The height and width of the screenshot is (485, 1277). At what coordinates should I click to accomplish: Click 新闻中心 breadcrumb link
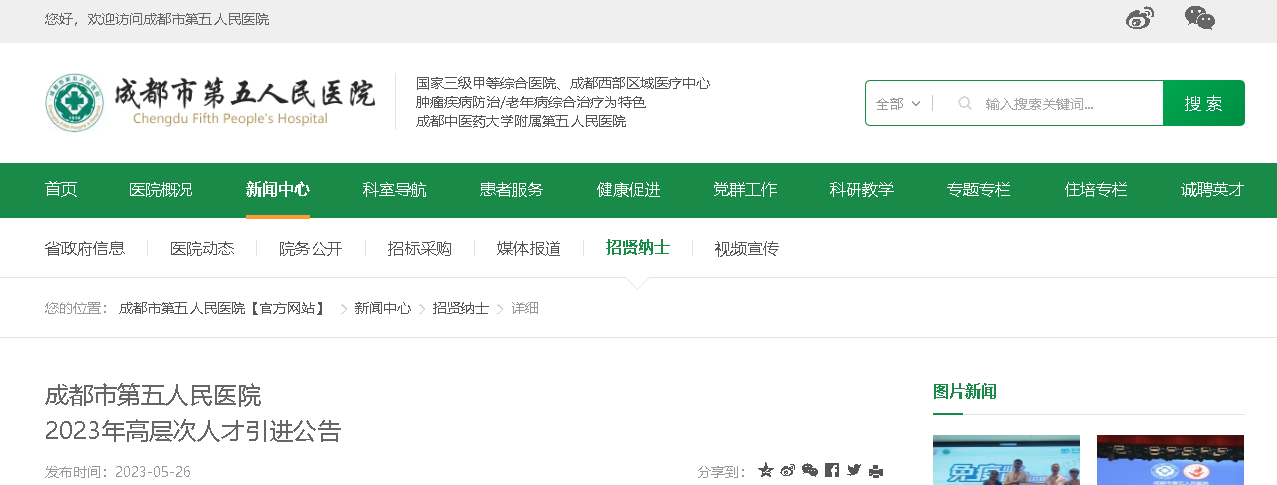point(382,308)
